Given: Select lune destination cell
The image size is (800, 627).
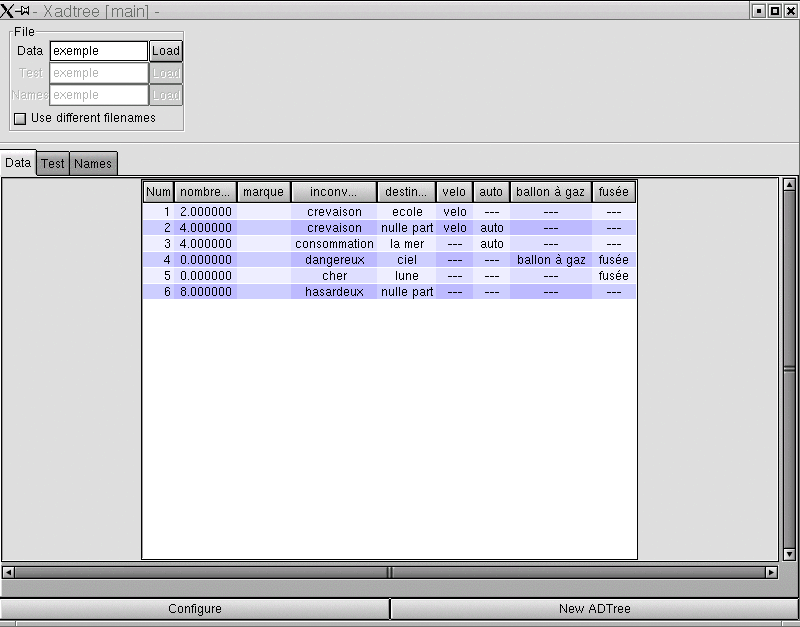Looking at the screenshot, I should [407, 276].
